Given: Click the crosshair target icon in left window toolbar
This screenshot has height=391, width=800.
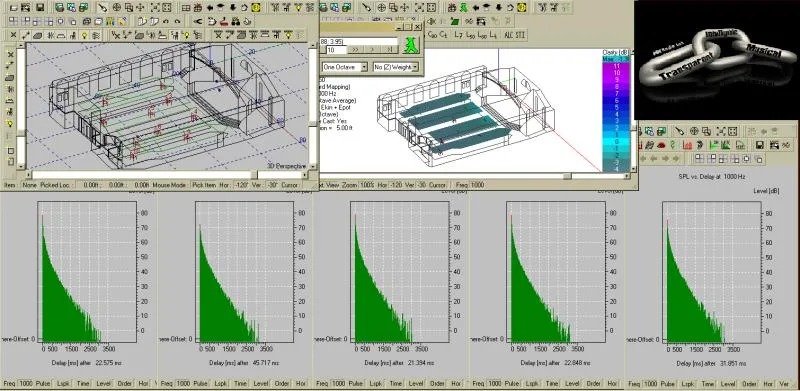Looking at the screenshot, I should click(x=116, y=8).
